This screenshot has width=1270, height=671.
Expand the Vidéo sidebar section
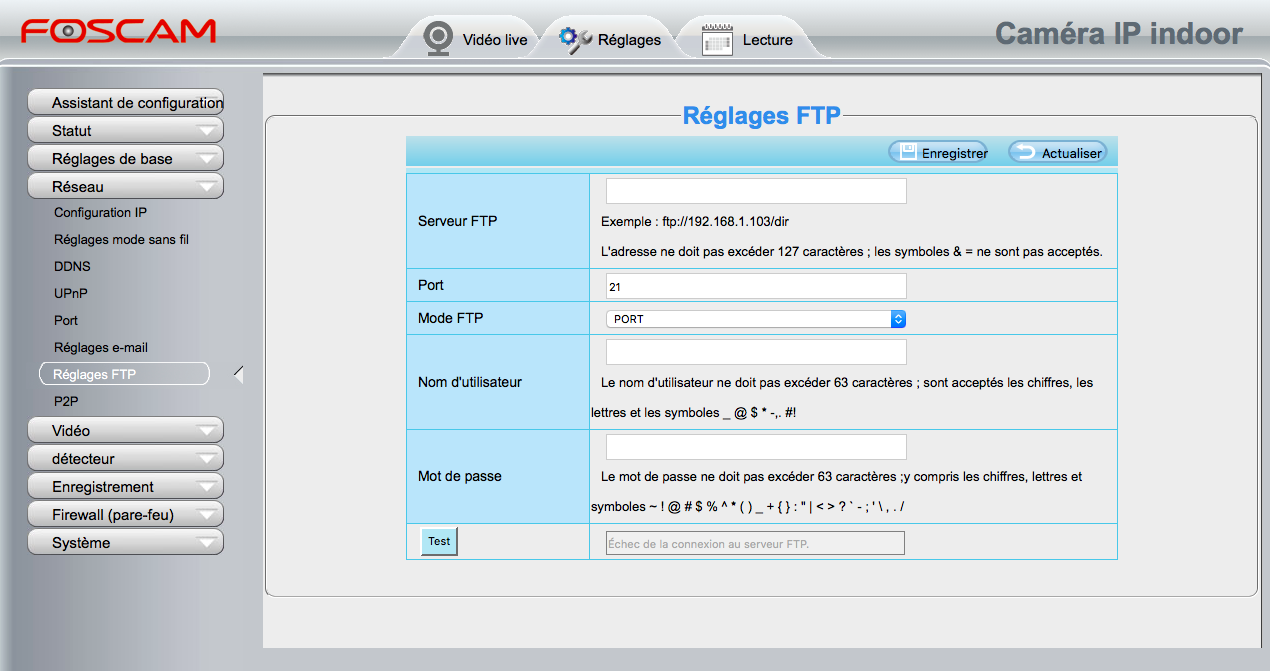125,430
